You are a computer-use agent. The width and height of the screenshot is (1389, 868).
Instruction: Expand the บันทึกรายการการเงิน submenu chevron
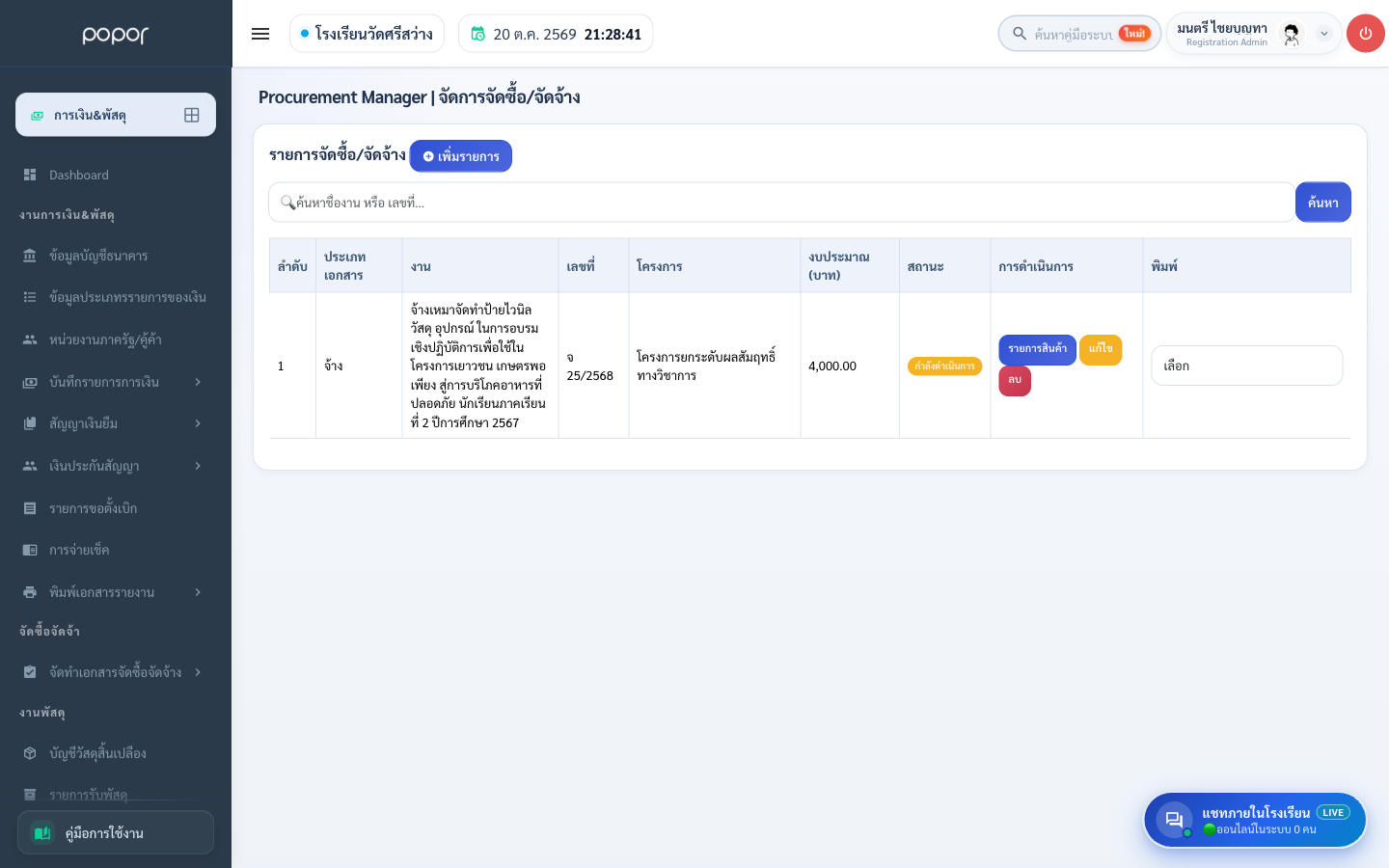198,382
